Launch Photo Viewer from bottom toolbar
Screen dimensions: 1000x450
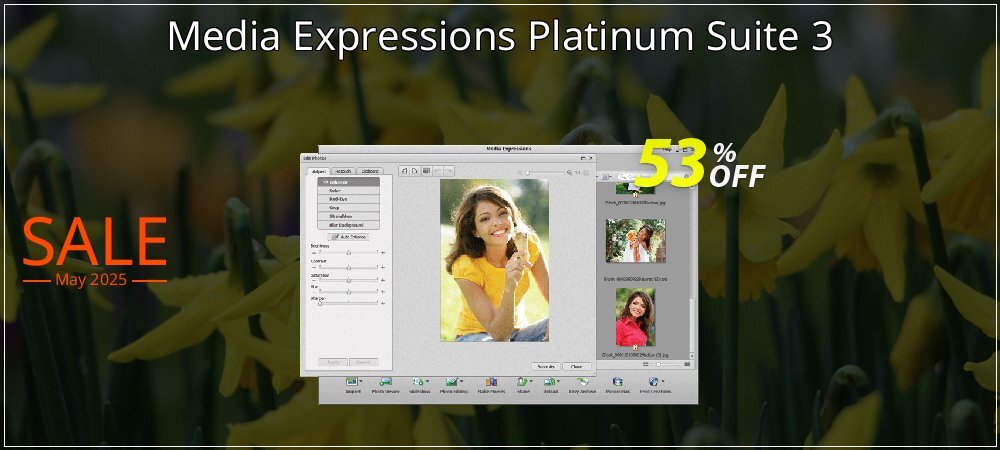click(386, 382)
